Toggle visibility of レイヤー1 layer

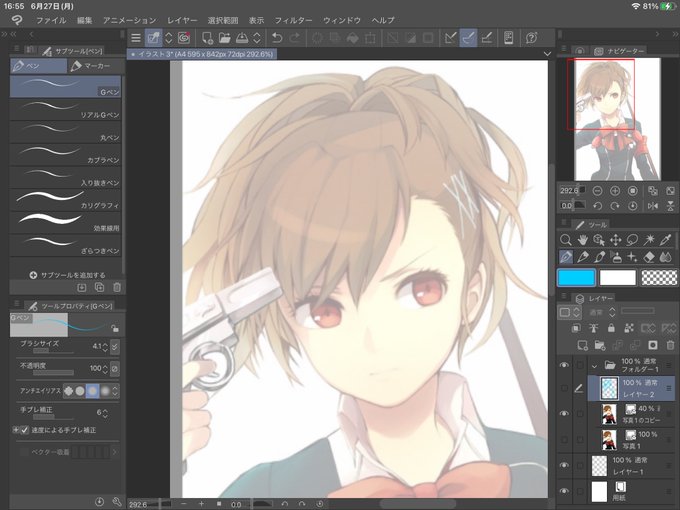(x=564, y=465)
